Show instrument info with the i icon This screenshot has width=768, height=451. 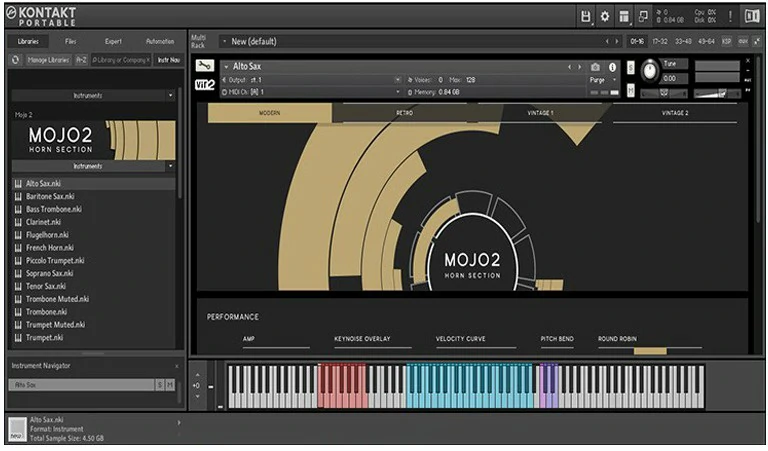tap(612, 67)
